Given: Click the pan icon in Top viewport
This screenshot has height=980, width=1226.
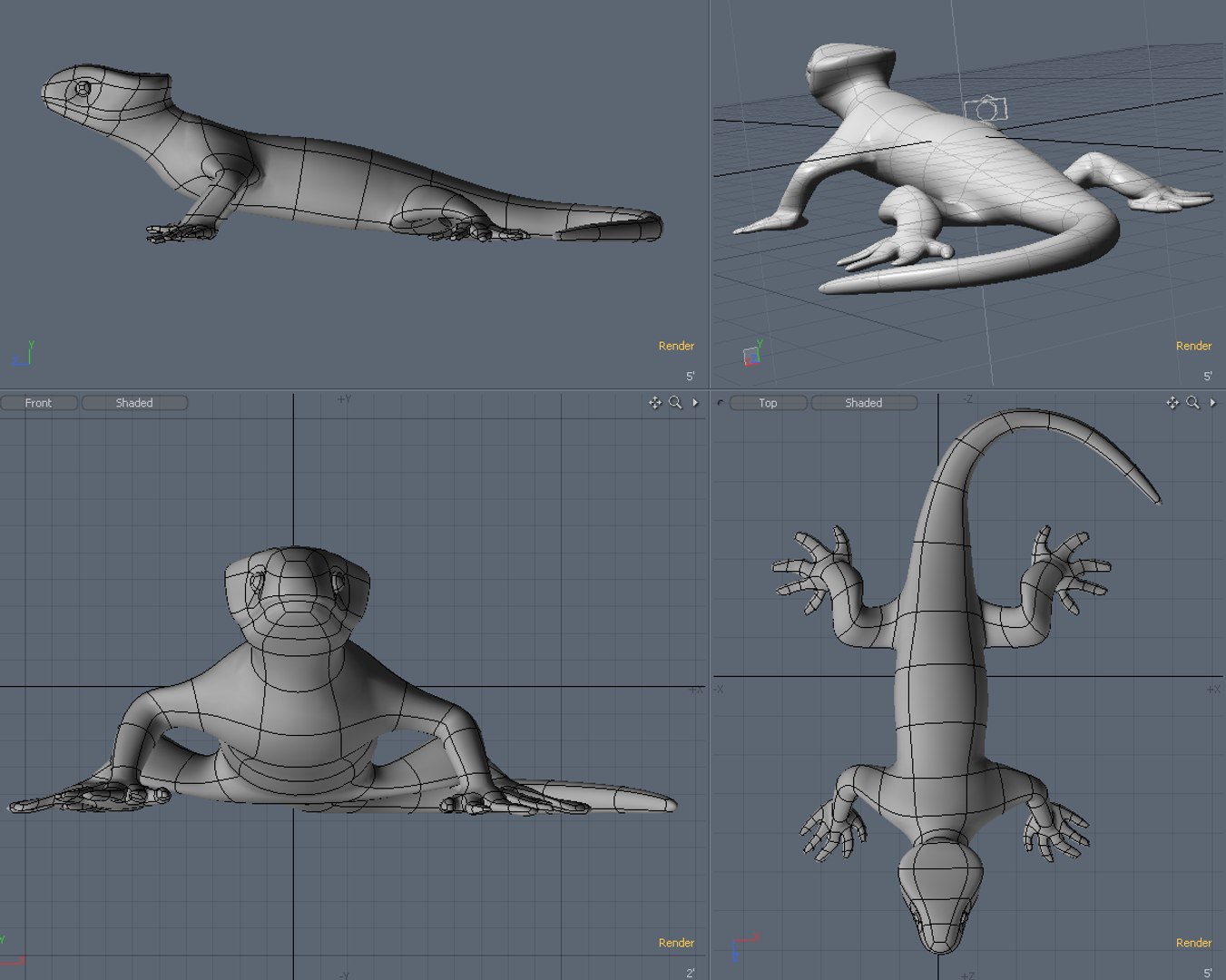Looking at the screenshot, I should click(x=1172, y=403).
